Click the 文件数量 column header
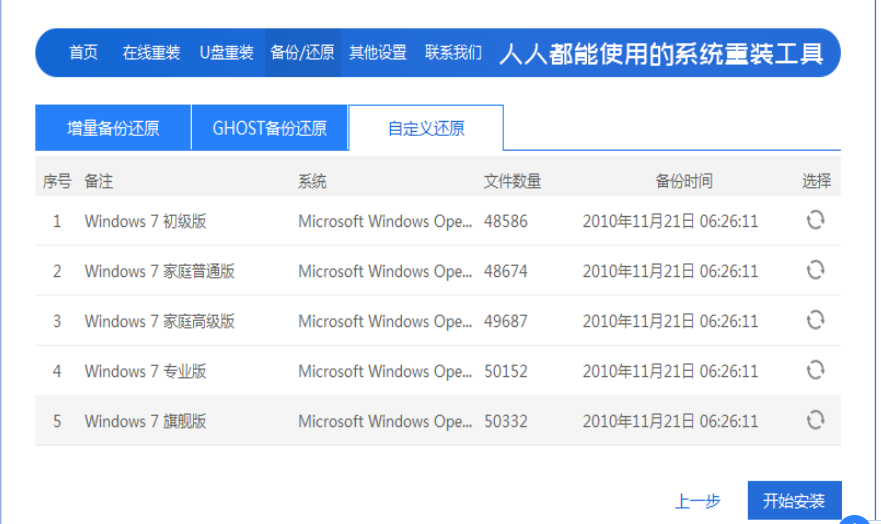881x524 pixels. [512, 181]
